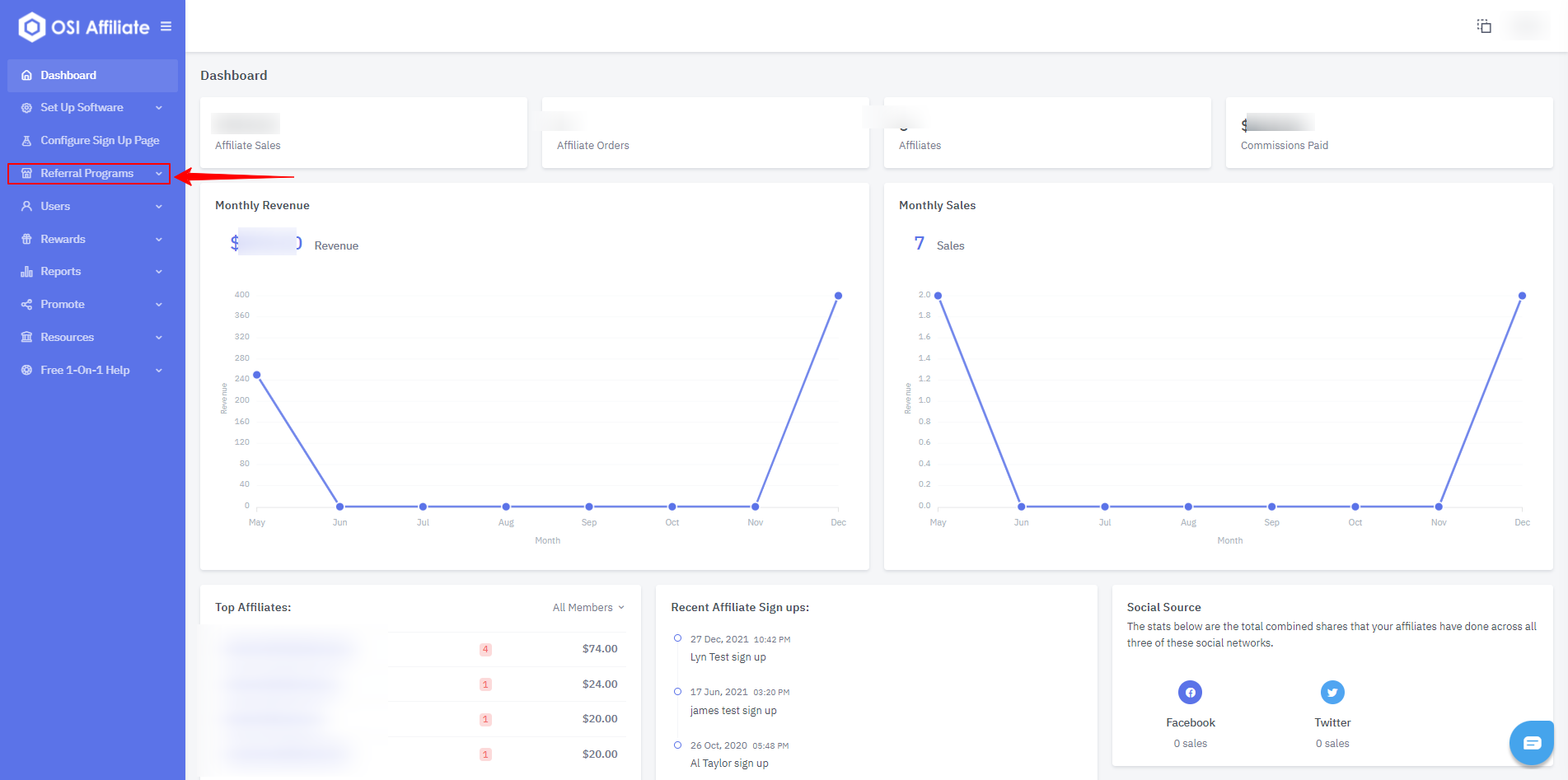Click the copy icon in top header
Screen dimensions: 1568x780
point(1484,26)
